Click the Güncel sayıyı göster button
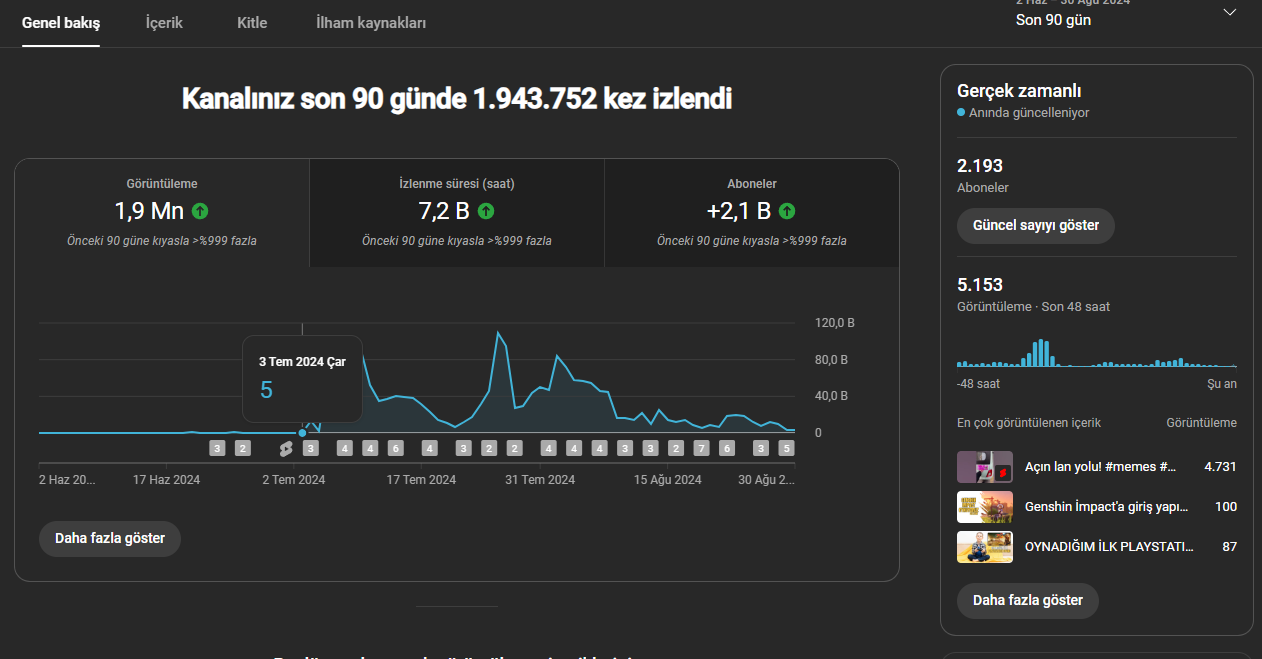The image size is (1262, 659). [1036, 225]
